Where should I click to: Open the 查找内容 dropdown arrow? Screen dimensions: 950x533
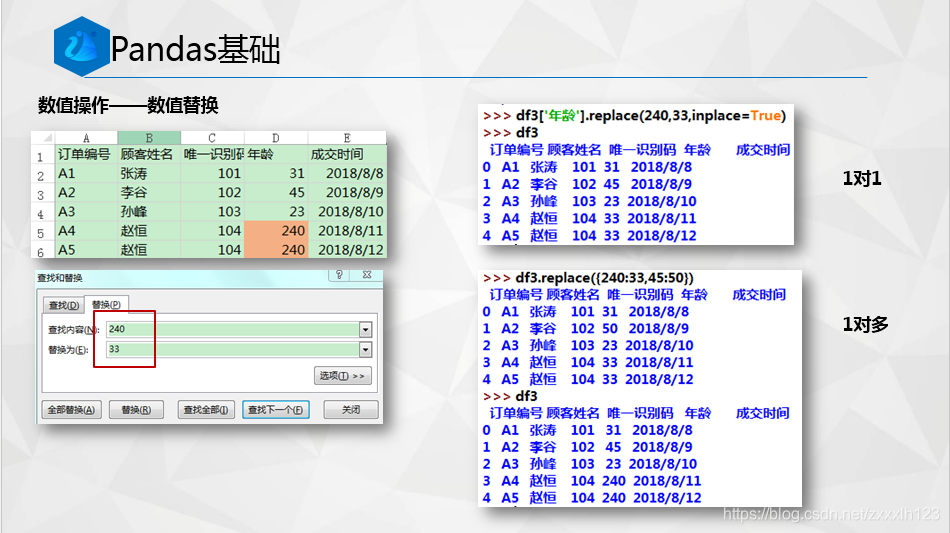pos(365,329)
